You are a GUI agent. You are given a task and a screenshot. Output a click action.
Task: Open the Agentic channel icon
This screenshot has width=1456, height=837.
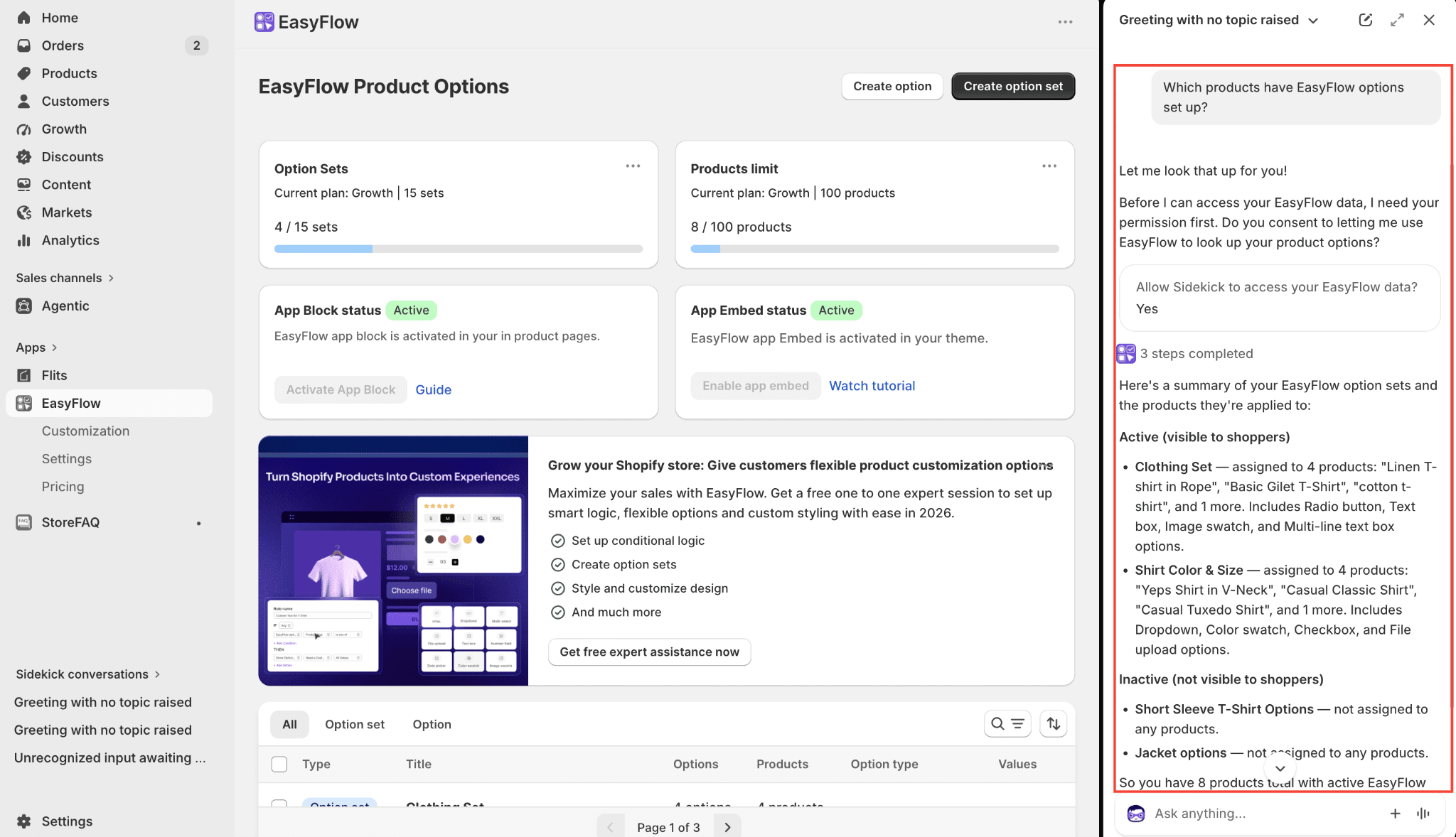pyautogui.click(x=24, y=306)
